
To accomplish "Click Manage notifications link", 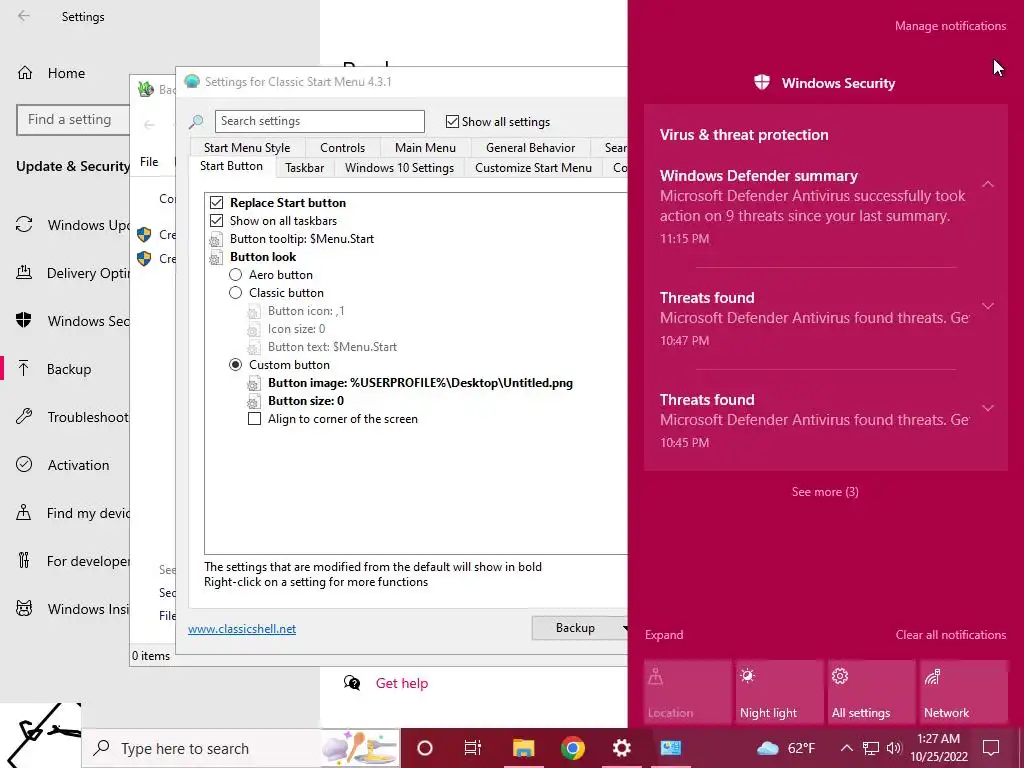I will click(x=950, y=26).
